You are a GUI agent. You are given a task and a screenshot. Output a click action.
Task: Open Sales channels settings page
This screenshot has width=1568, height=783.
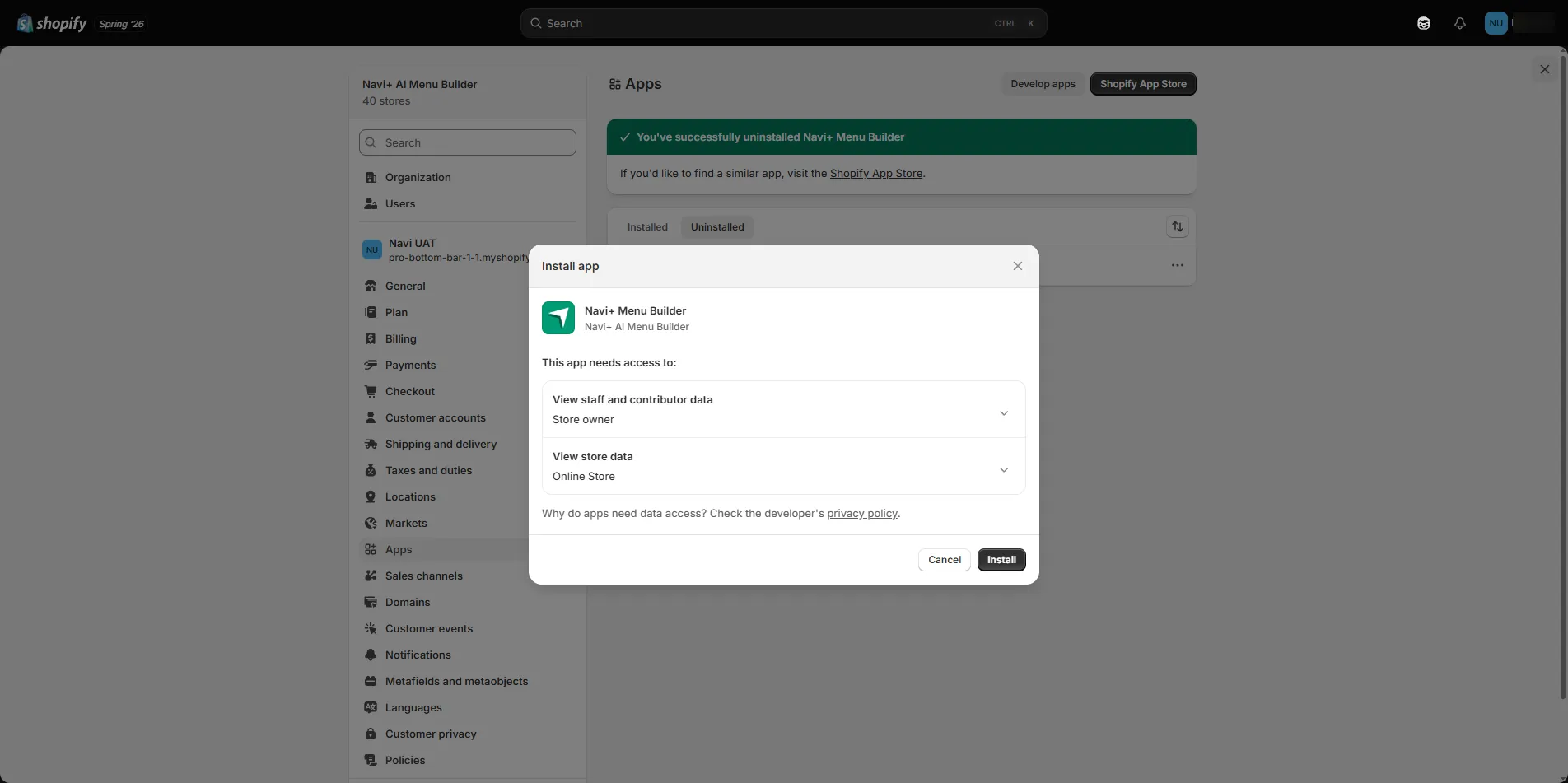tap(424, 576)
